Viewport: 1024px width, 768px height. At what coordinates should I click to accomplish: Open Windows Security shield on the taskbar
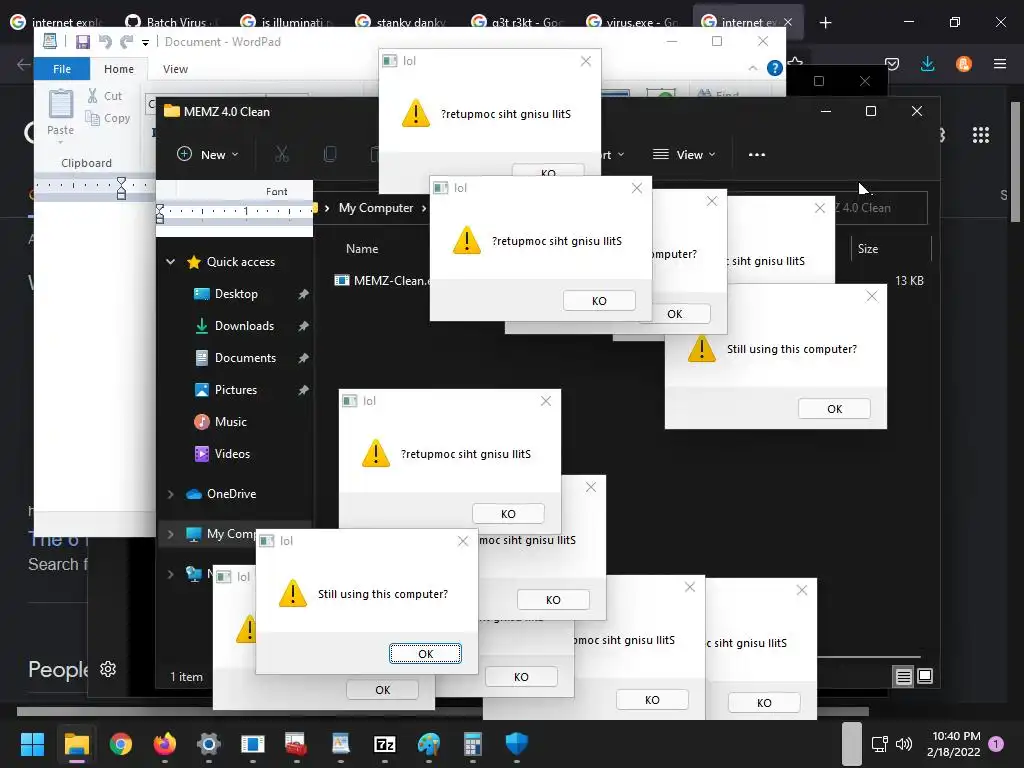tap(517, 744)
